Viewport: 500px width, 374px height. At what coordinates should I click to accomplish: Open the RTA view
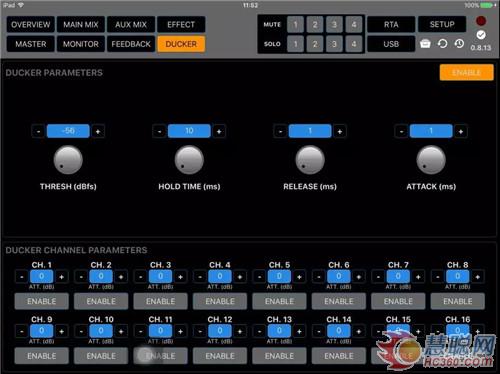pos(391,24)
